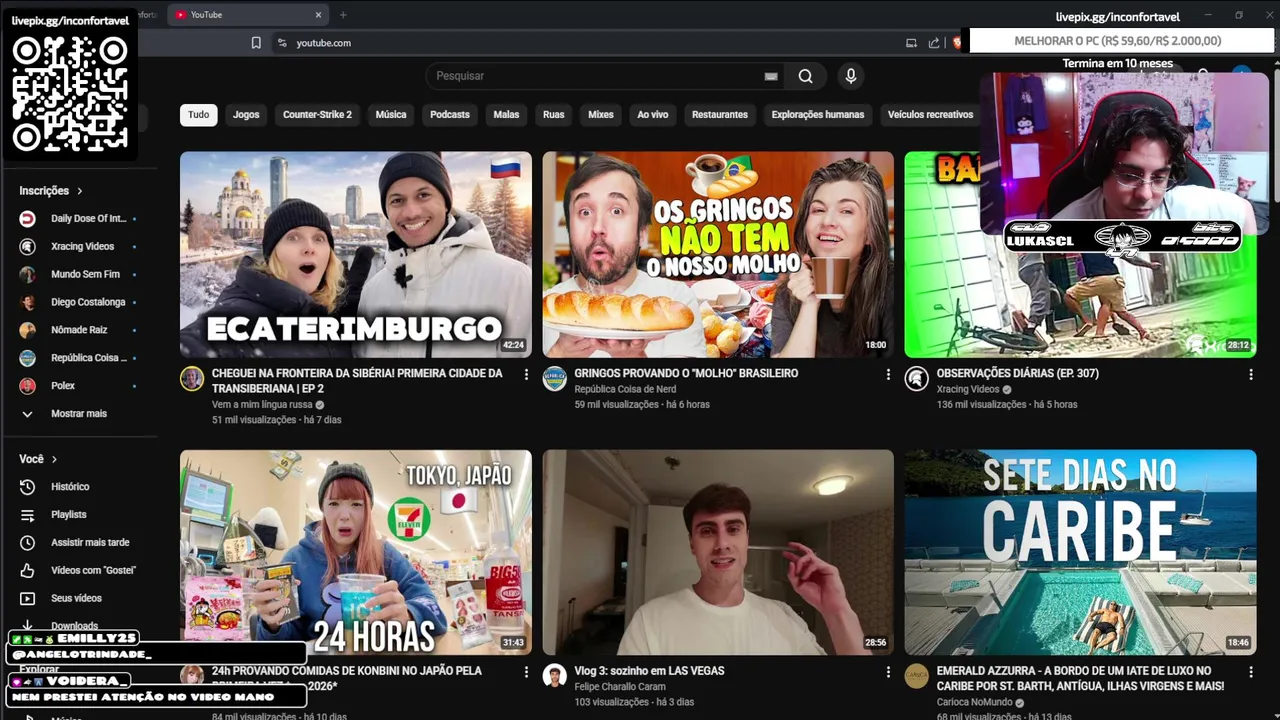Image resolution: width=1280 pixels, height=720 pixels.
Task: Select the Jogos filter chip
Action: (246, 115)
